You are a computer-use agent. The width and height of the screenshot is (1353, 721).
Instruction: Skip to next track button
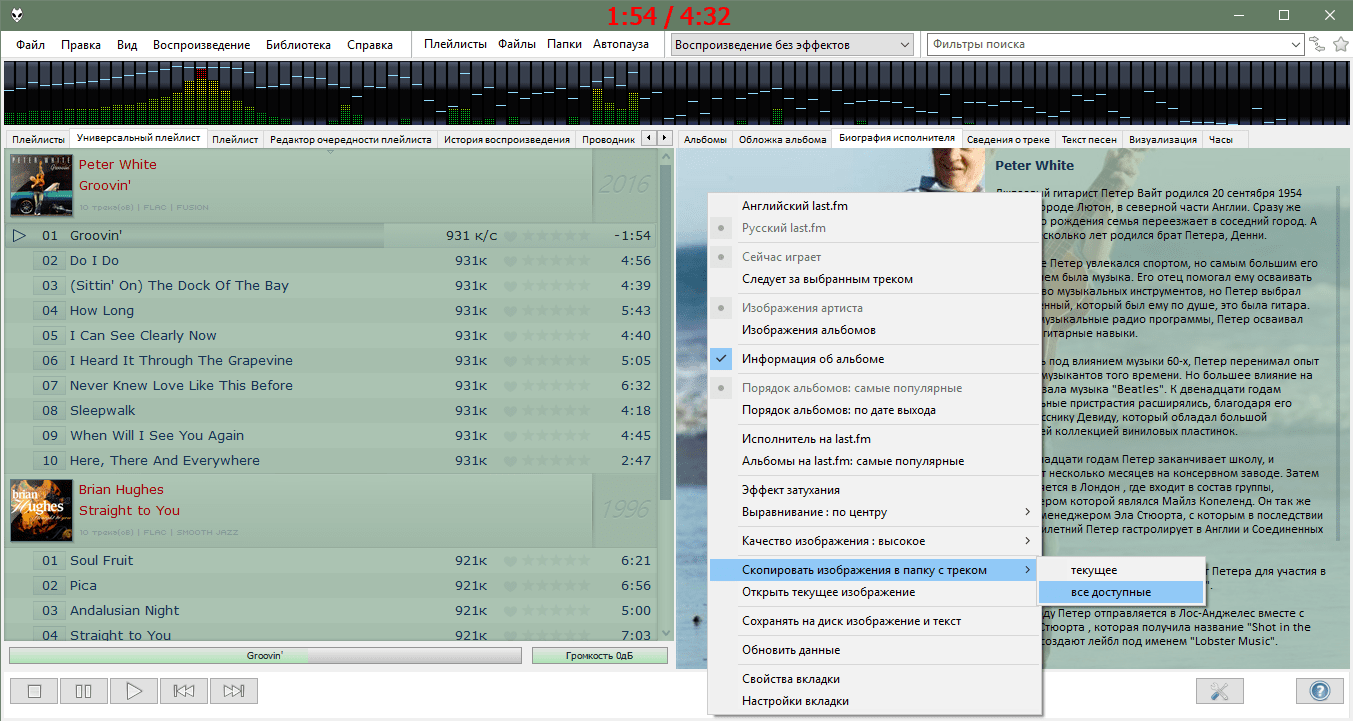[x=234, y=691]
